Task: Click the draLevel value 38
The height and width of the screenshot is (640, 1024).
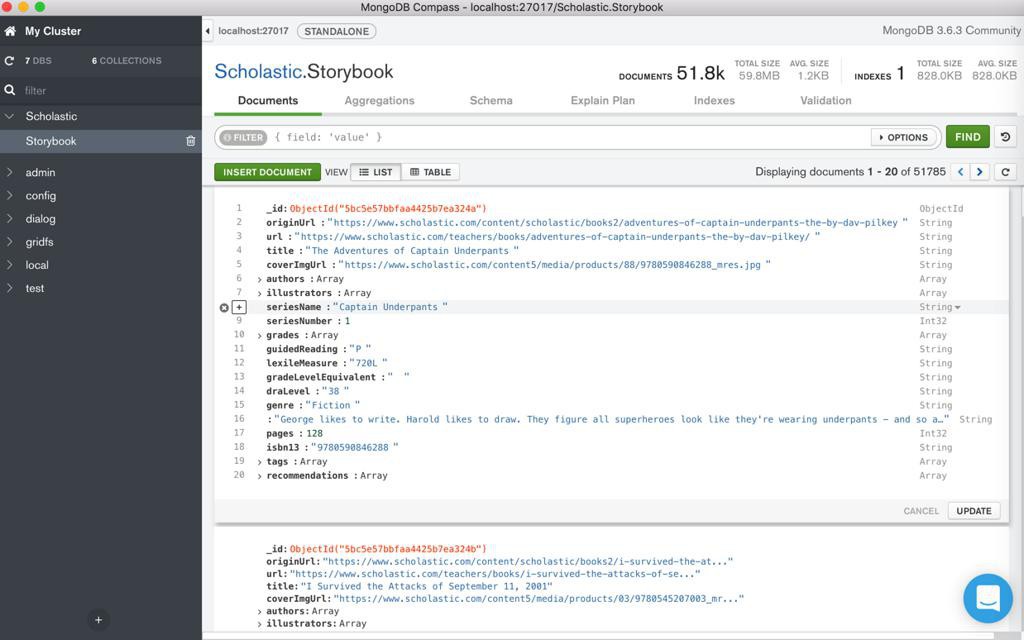Action: (335, 391)
